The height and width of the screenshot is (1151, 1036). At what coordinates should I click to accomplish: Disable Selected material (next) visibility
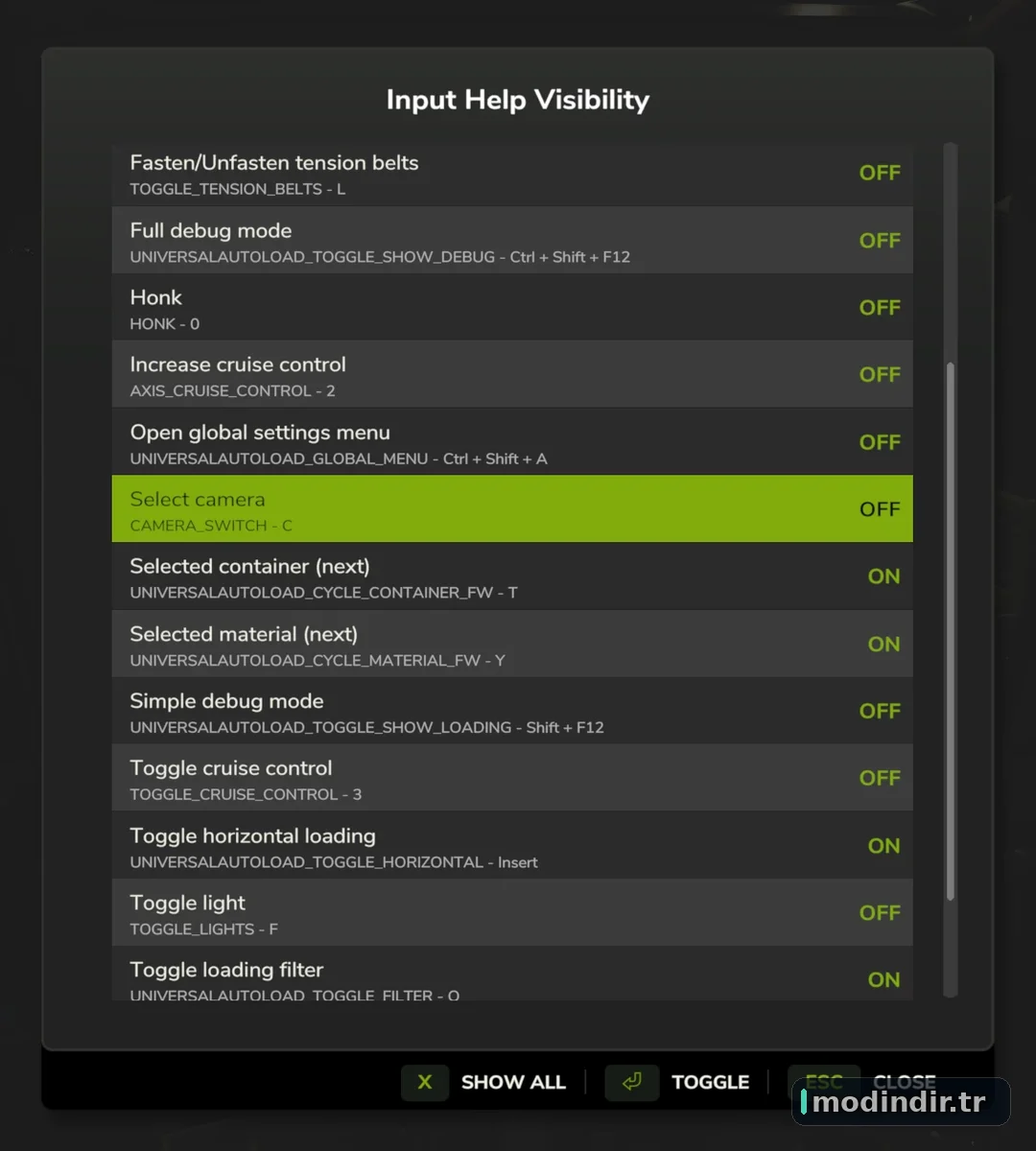(883, 644)
